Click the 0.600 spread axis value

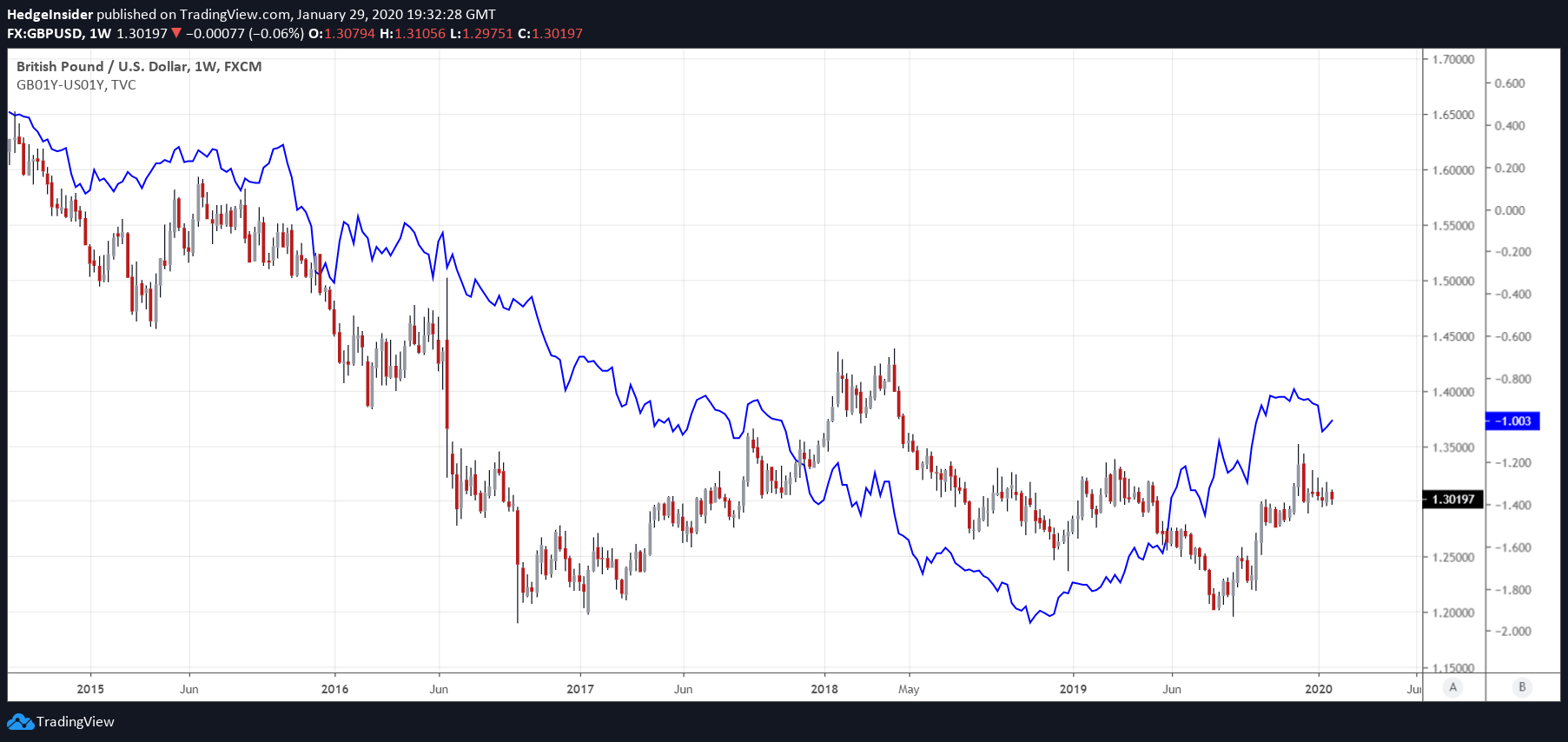pos(1510,83)
